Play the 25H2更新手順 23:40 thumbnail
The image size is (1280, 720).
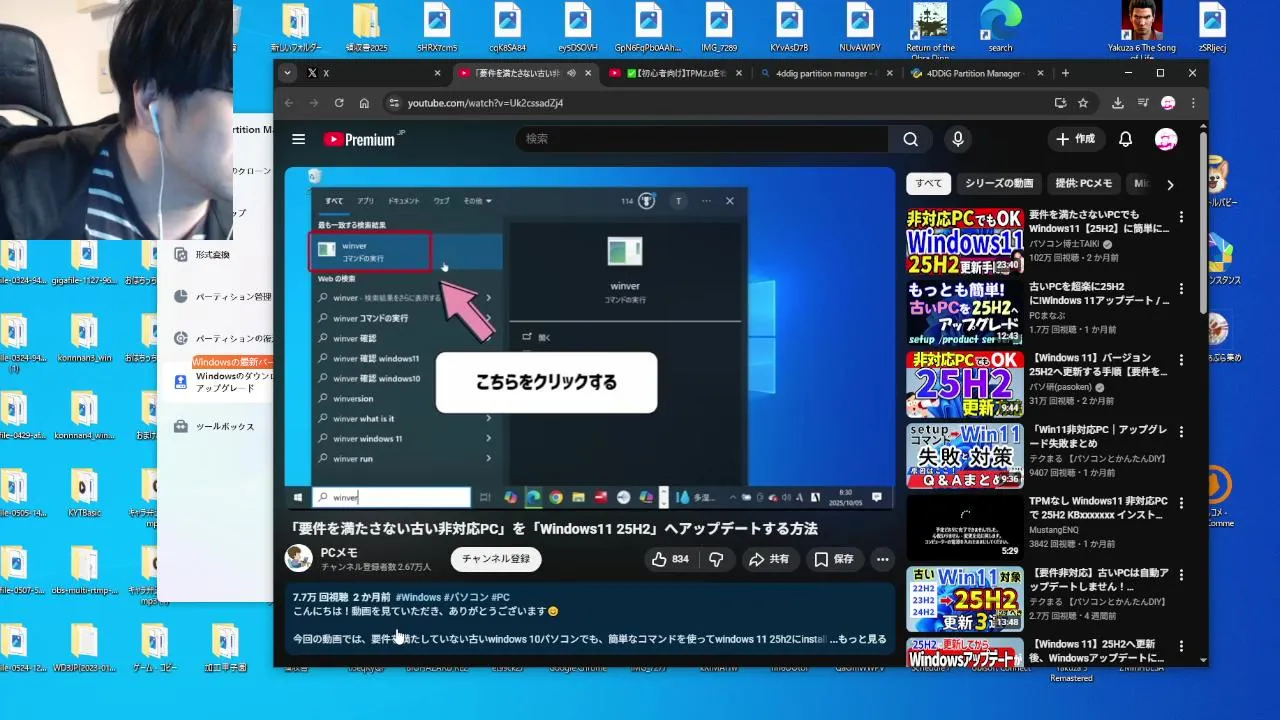[965, 241]
